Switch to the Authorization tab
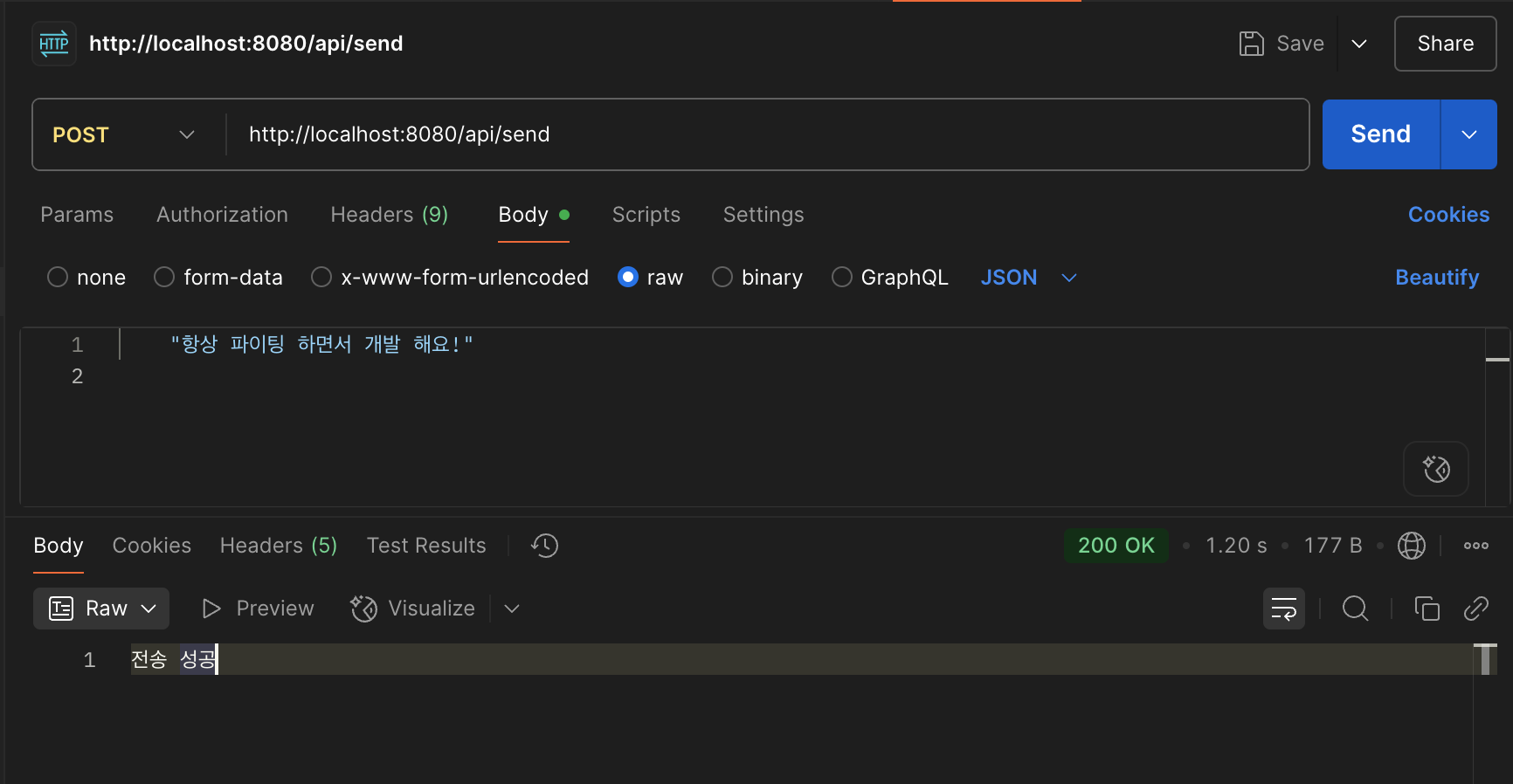The image size is (1513, 784). click(x=222, y=215)
